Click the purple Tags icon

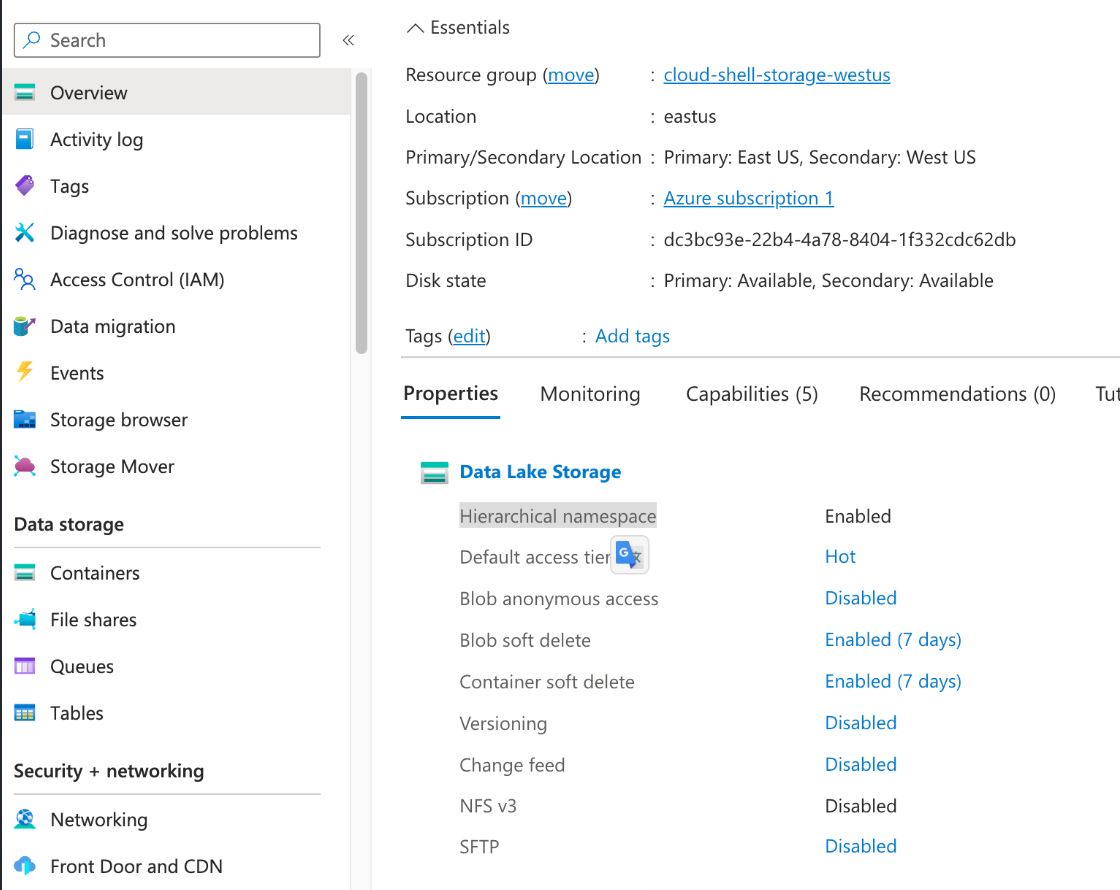(x=25, y=186)
